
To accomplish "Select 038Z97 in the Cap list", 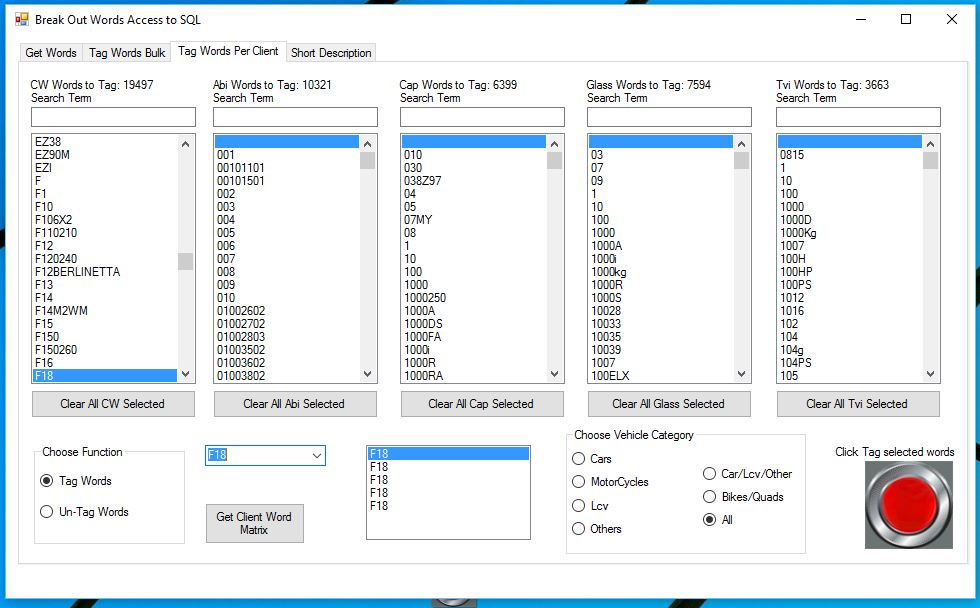I will click(474, 181).
